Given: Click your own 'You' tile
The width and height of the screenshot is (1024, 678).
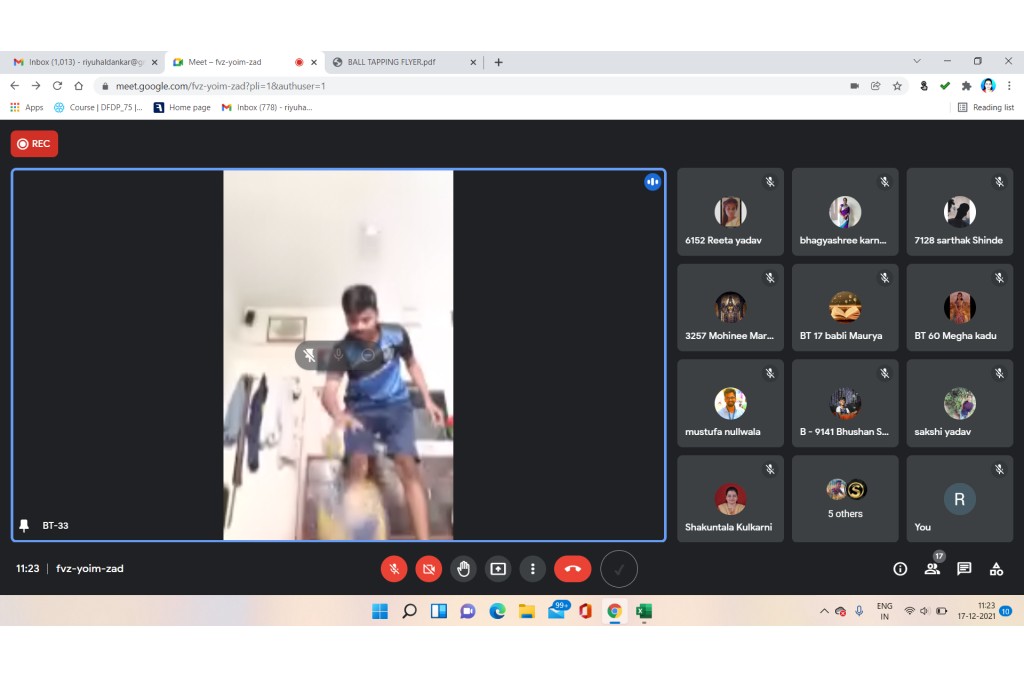Looking at the screenshot, I should pos(959,499).
